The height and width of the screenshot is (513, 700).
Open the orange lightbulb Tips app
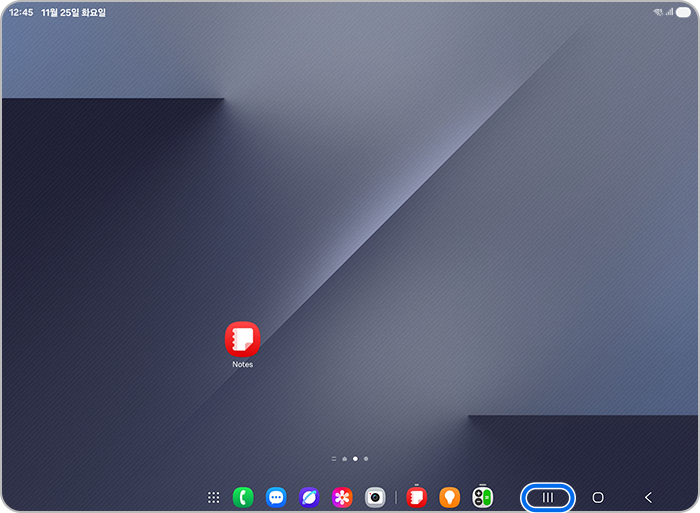tap(450, 497)
